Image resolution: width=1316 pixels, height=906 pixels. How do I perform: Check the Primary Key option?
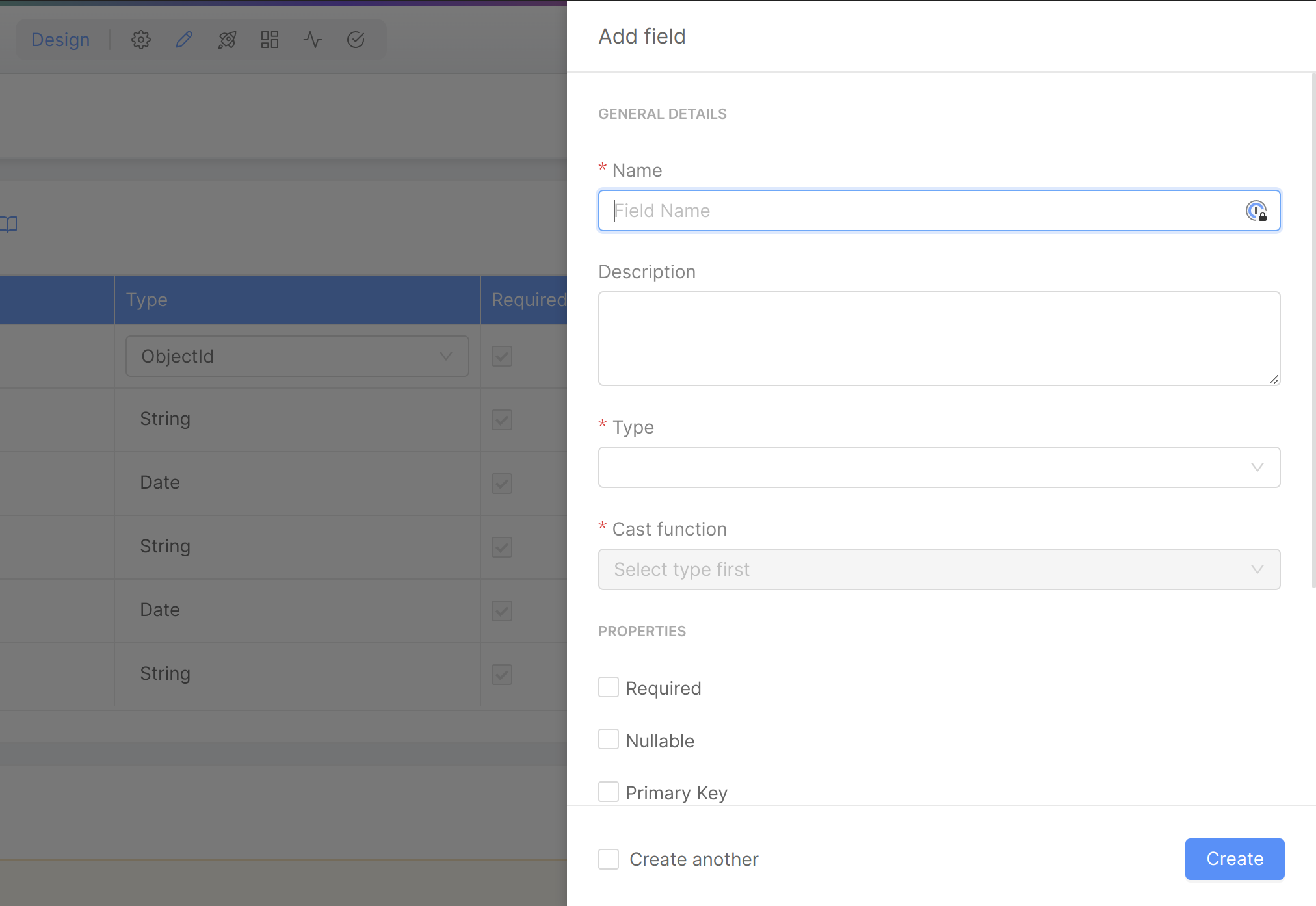609,792
